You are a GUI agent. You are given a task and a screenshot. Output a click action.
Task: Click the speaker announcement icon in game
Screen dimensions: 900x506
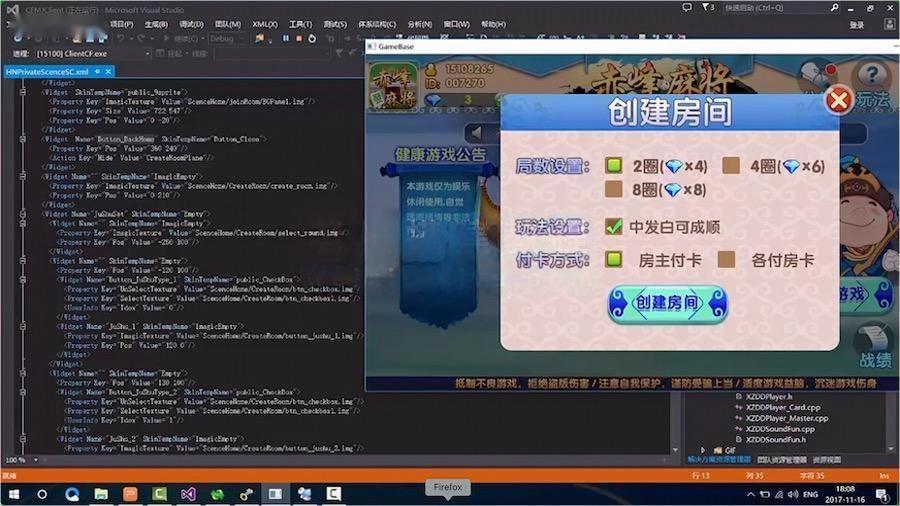point(476,133)
